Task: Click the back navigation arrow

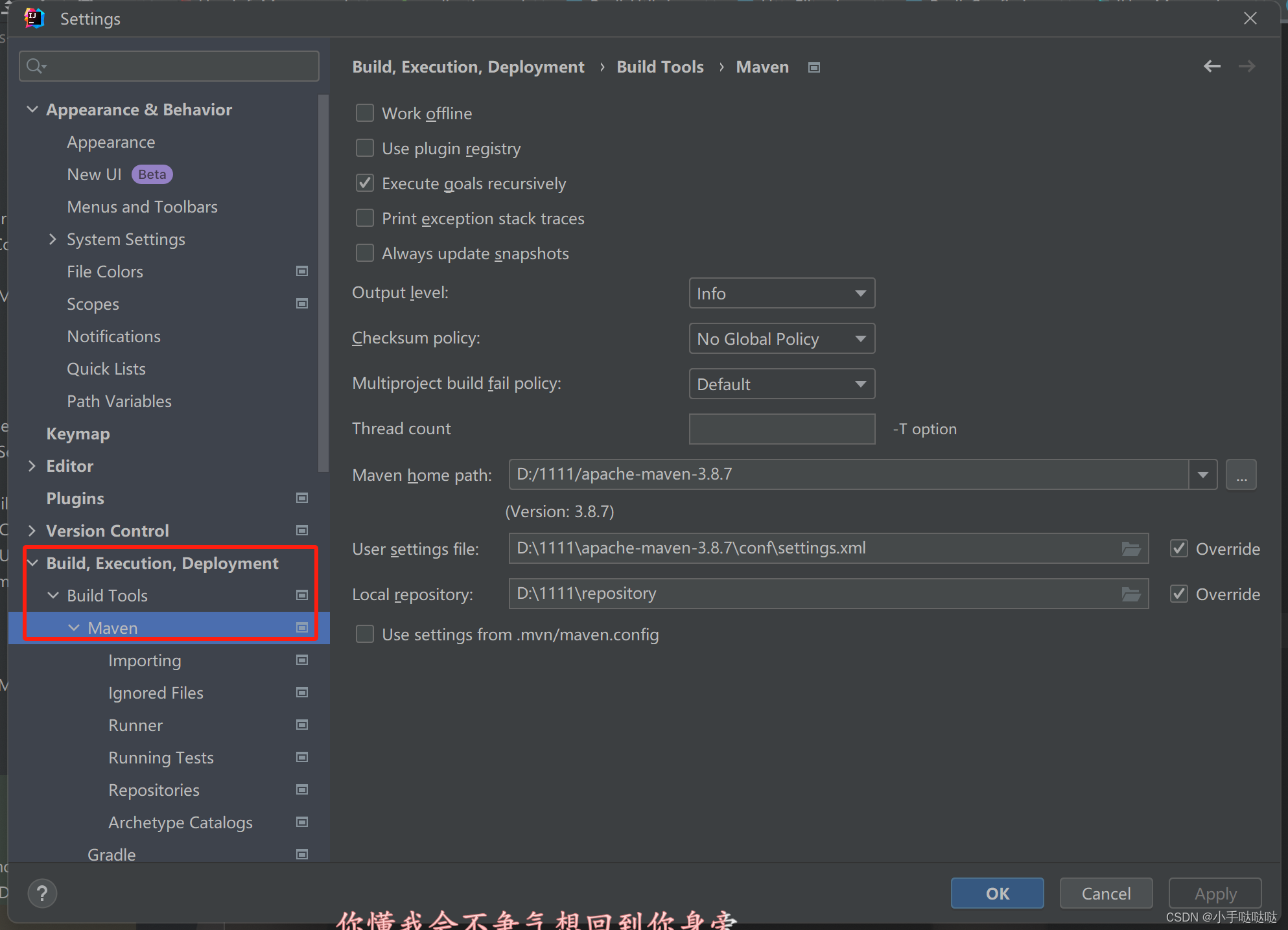Action: click(x=1212, y=66)
